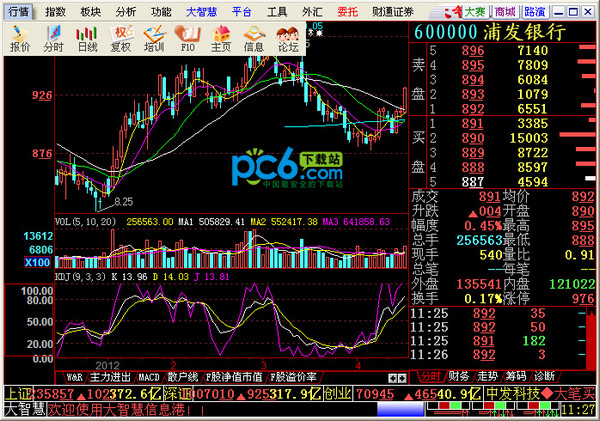Go to the 主页 home icon
Screen dimensions: 600x421
(x=221, y=37)
